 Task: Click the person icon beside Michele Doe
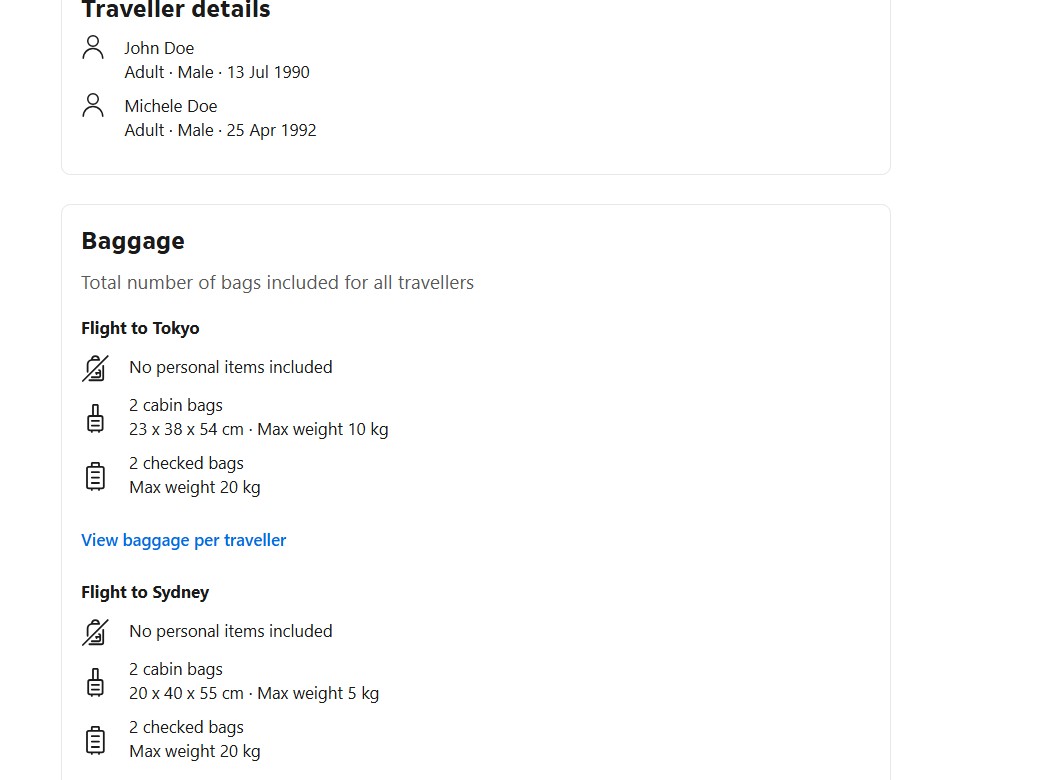93,105
